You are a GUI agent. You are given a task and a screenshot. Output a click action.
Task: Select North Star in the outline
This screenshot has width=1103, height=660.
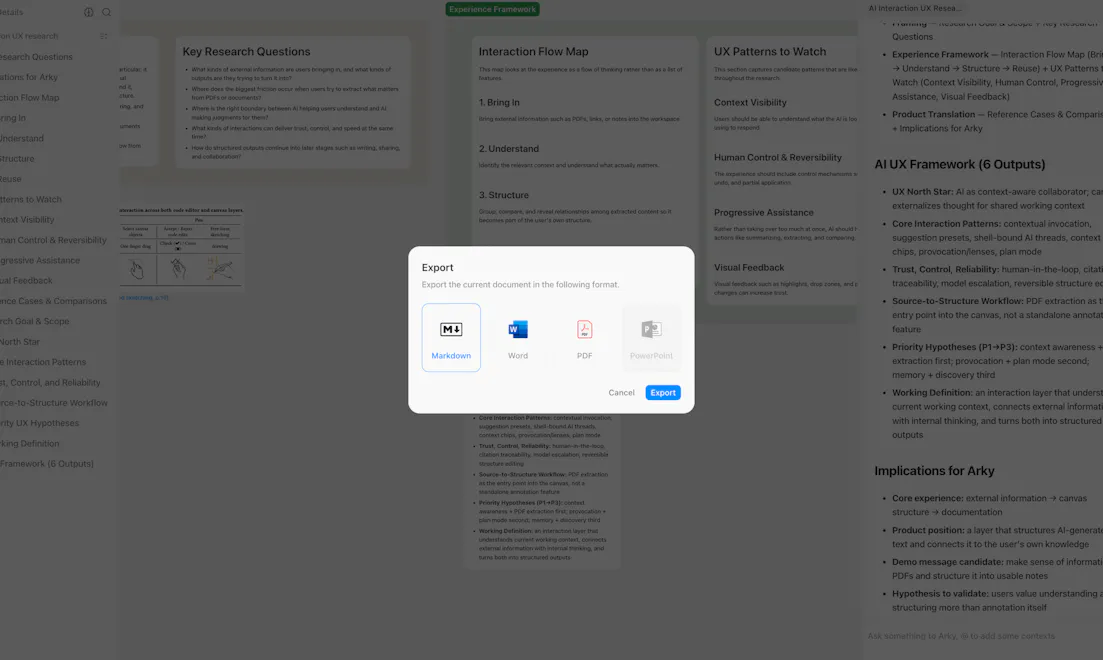[20, 341]
